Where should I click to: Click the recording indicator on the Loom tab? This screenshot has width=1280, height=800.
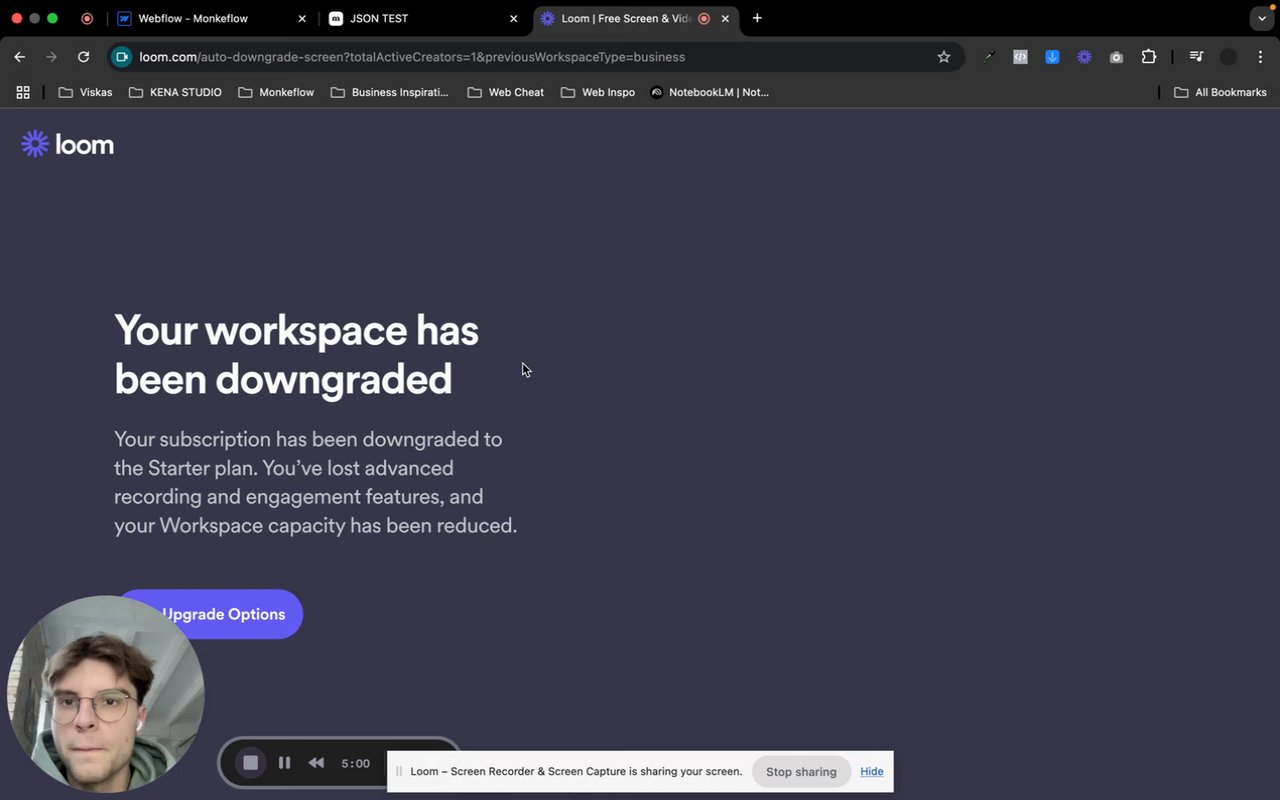click(704, 18)
